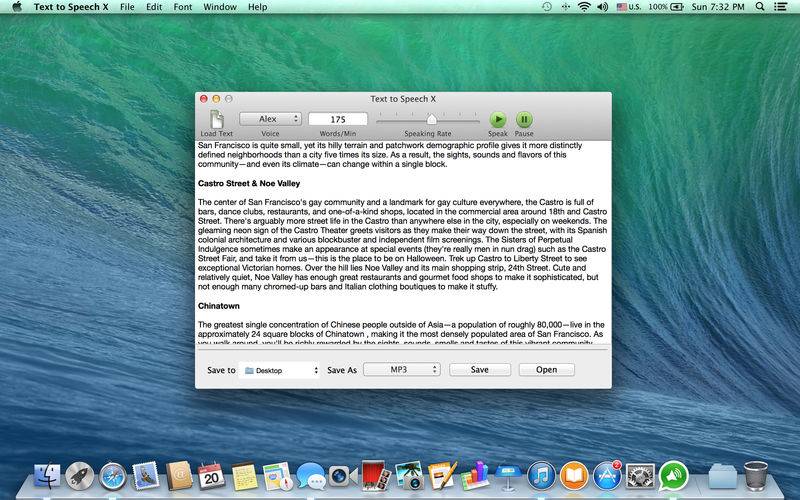Open Contacts address book in Dock

tap(179, 476)
